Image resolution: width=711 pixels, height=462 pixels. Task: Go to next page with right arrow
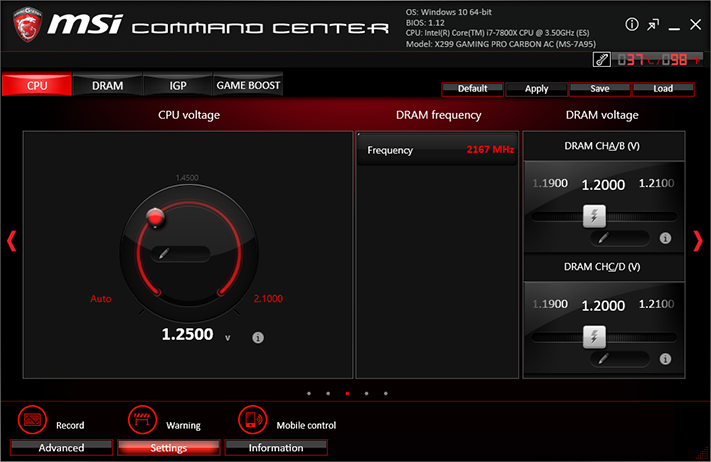coord(698,241)
